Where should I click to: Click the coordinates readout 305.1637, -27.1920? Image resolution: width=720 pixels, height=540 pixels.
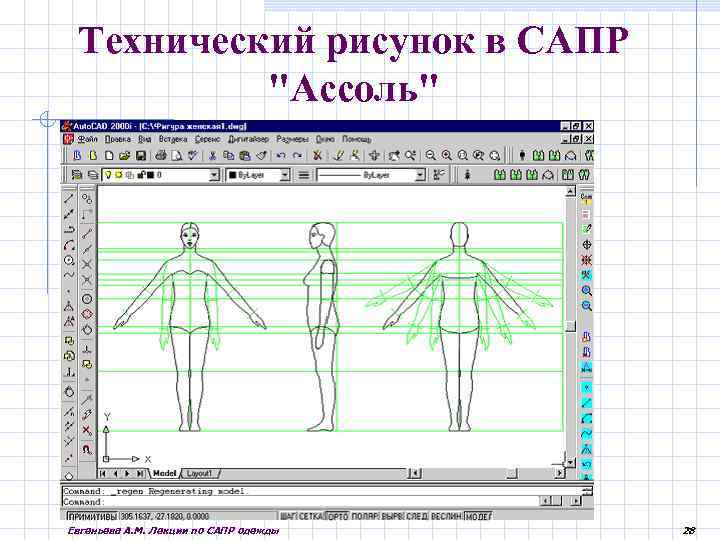(165, 517)
